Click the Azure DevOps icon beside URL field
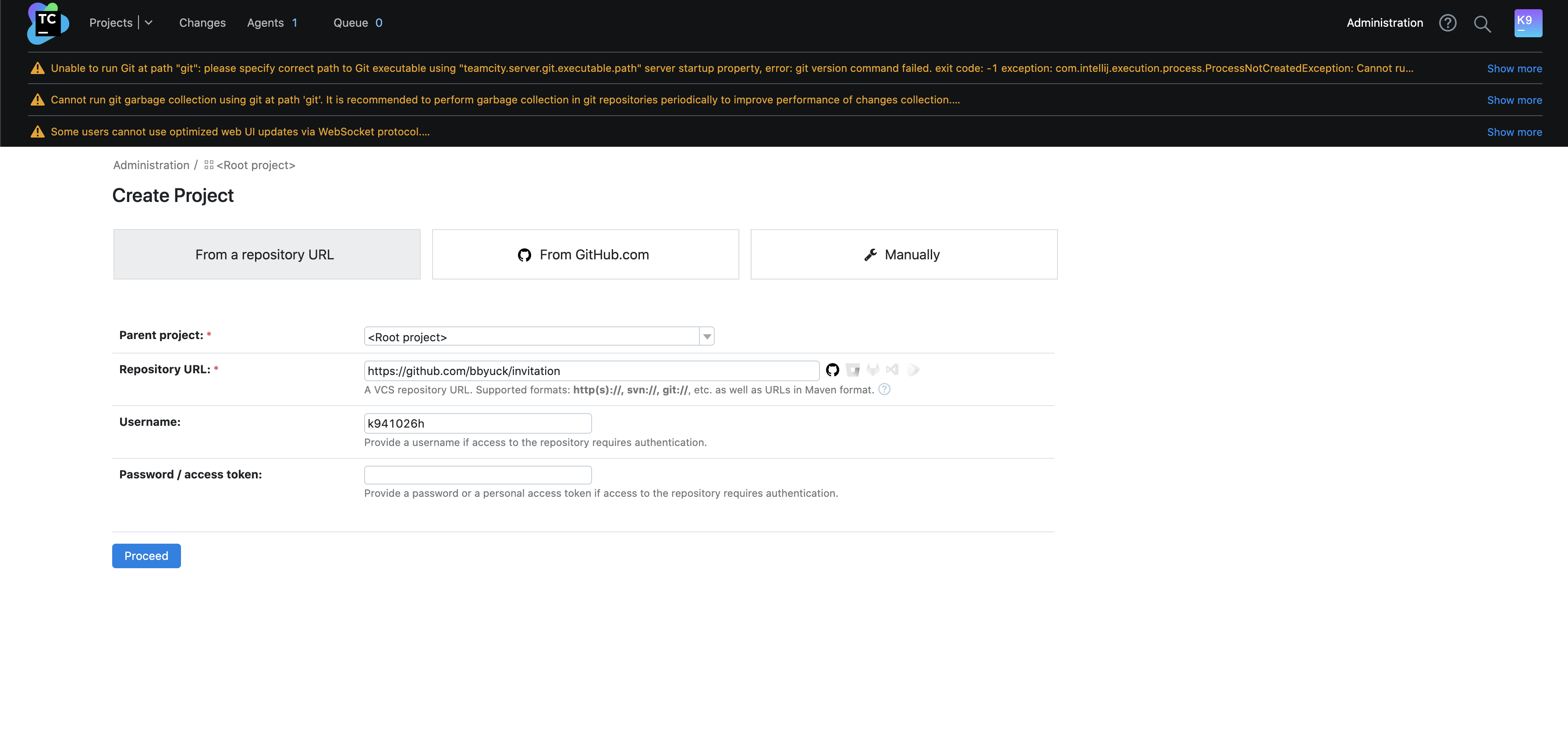 pos(892,370)
